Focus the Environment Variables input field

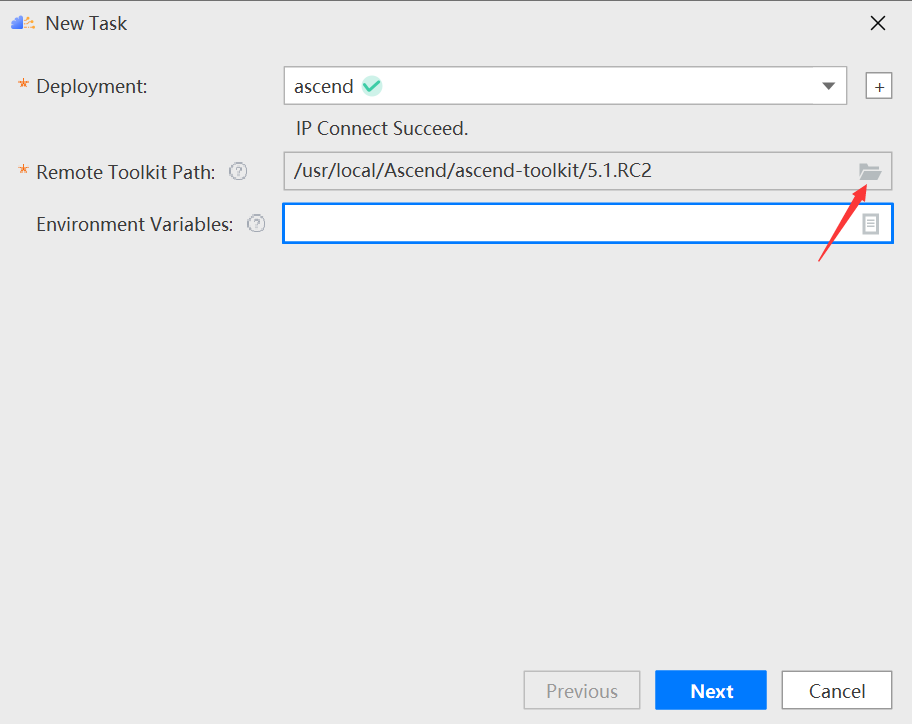tap(587, 223)
